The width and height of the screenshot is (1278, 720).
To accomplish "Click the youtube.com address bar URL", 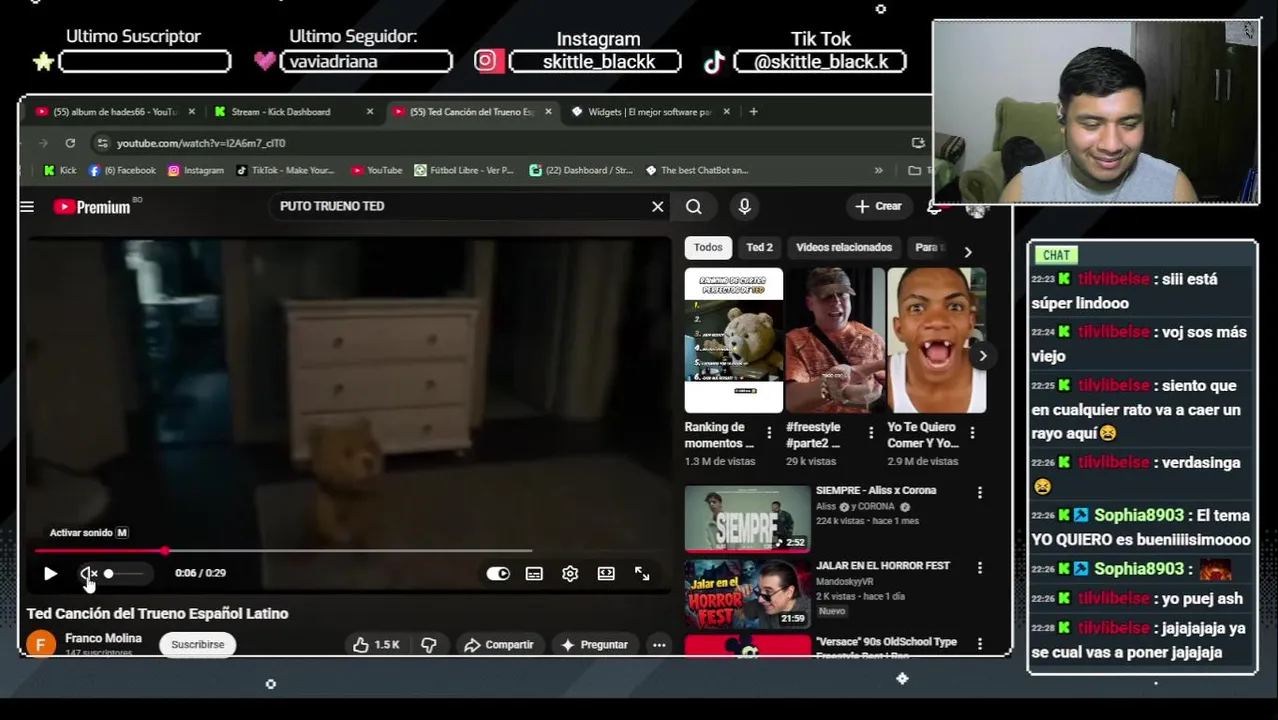I will tap(201, 143).
